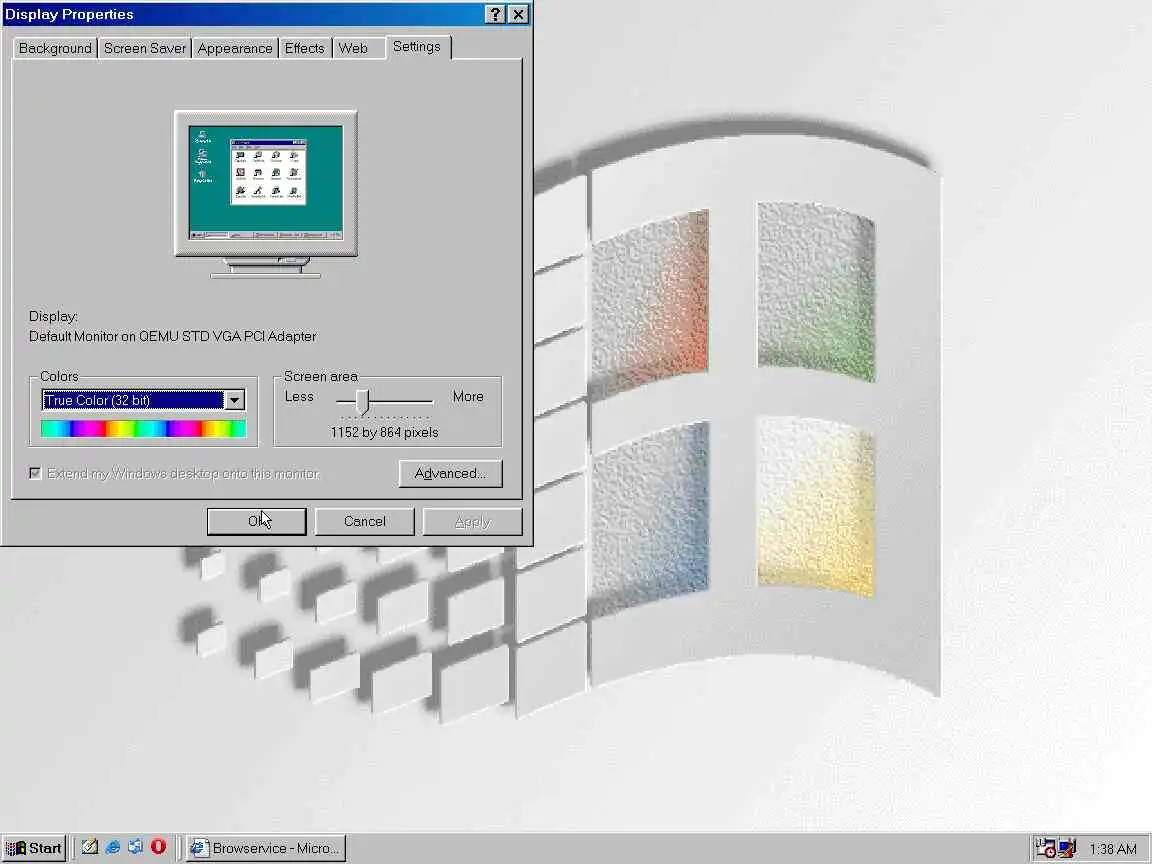This screenshot has height=864, width=1152.
Task: Click 'Default Monitor on QEMU STD VGA PCI Adapter' text
Action: 173,336
